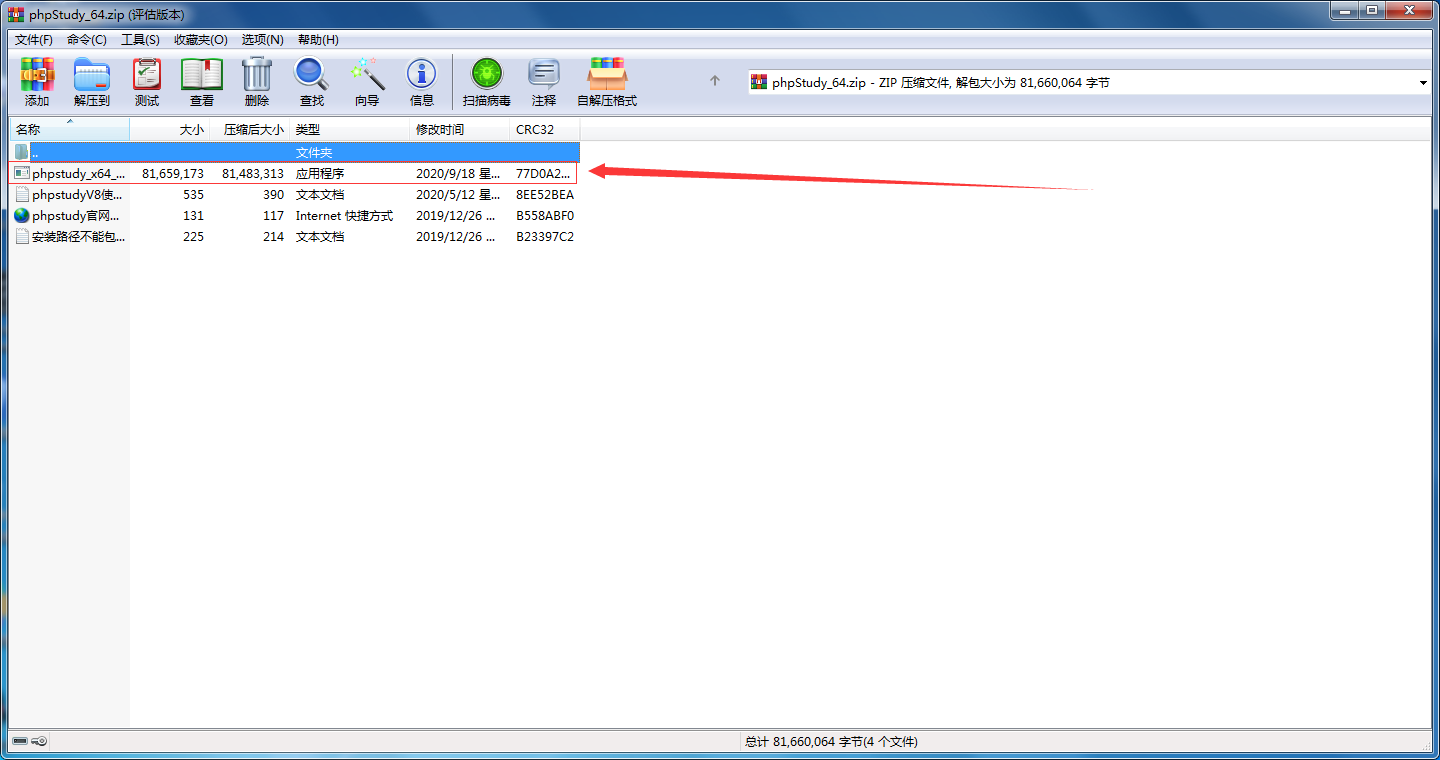Run the Test (测试) archive tool
Screen dimensions: 1440x760
tap(147, 82)
